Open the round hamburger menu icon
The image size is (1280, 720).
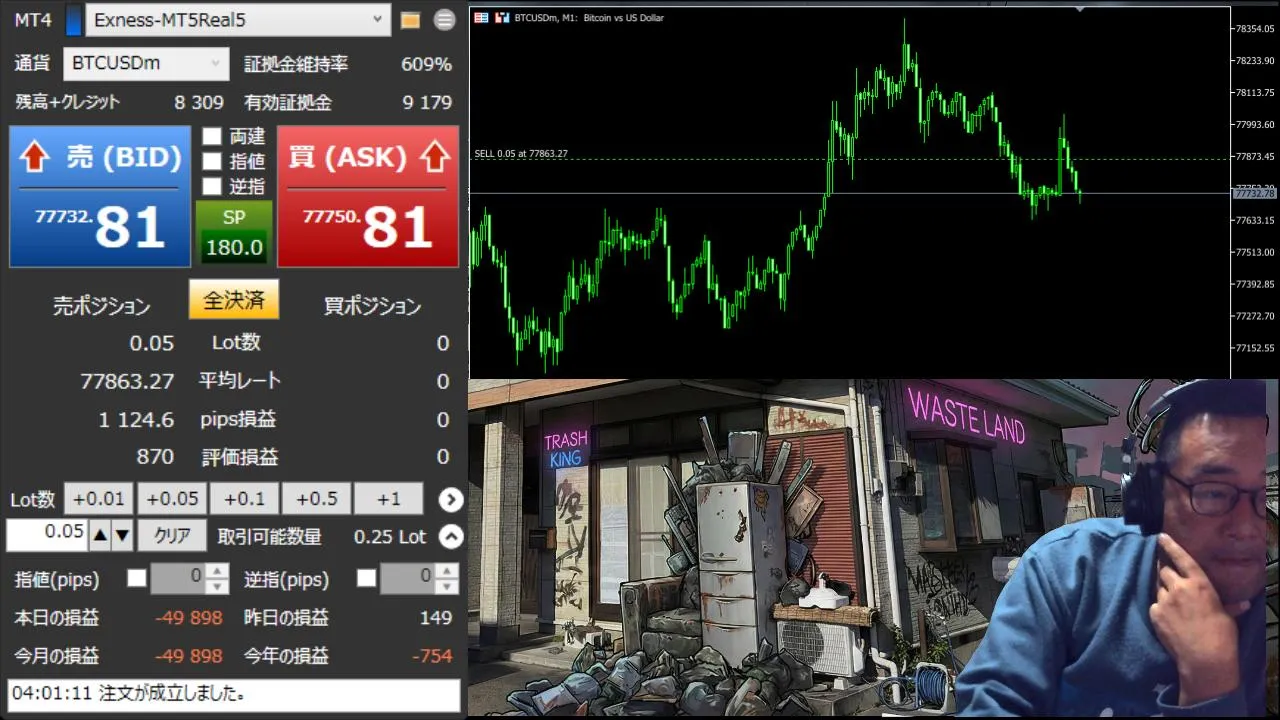click(x=445, y=20)
